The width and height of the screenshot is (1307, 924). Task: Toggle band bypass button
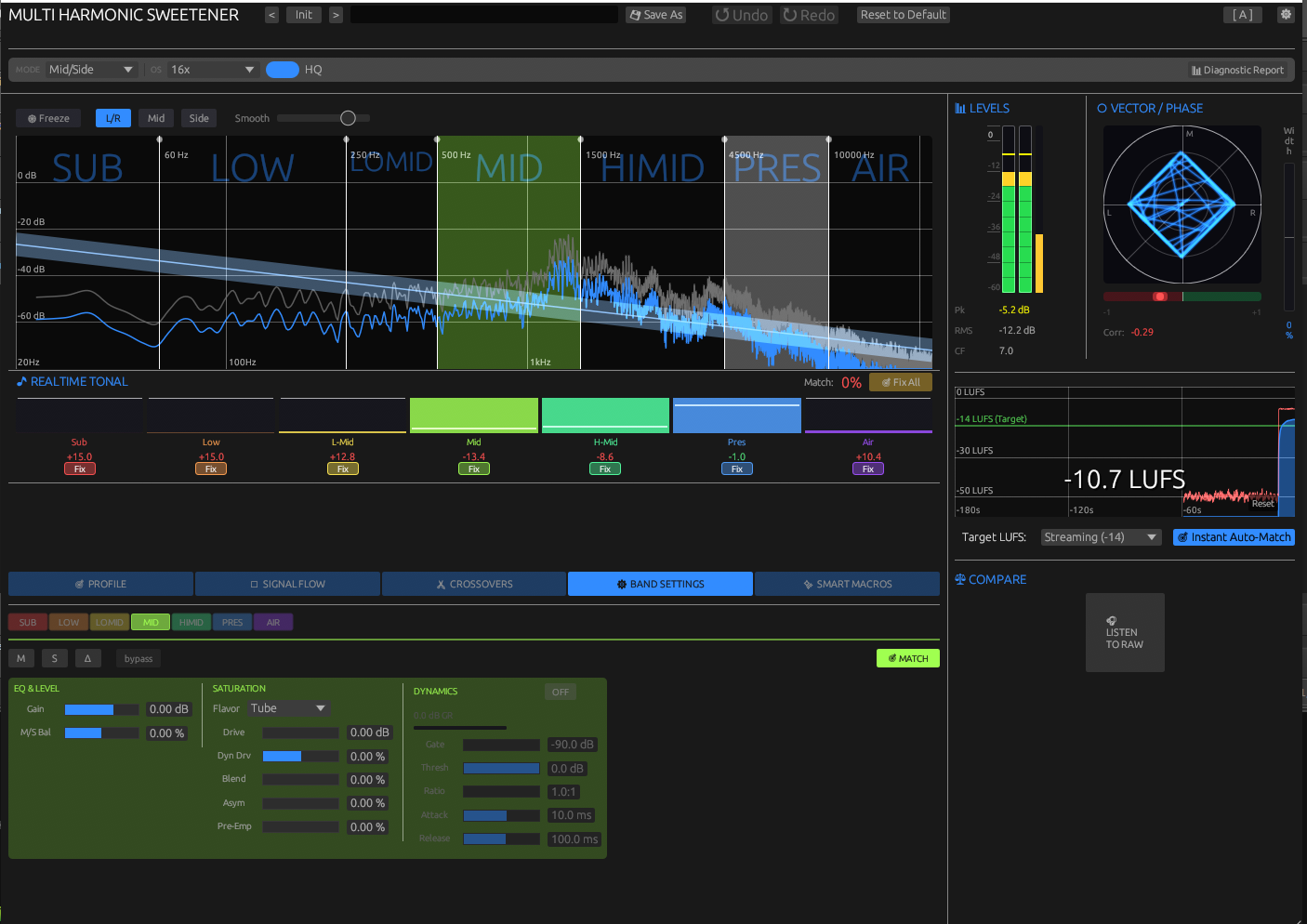pos(139,658)
